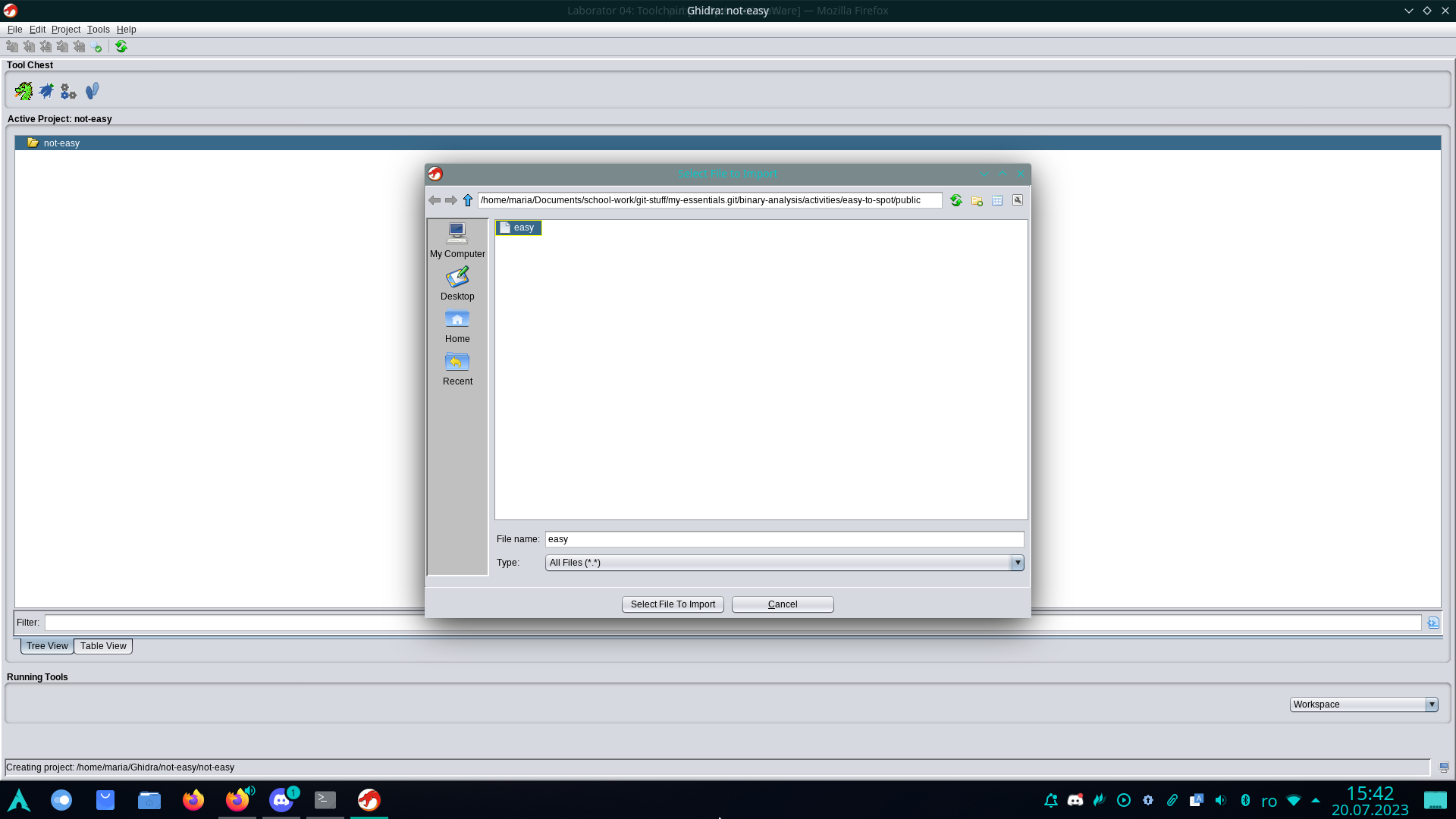Open the Tools menu
This screenshot has height=819, width=1456.
click(x=97, y=29)
